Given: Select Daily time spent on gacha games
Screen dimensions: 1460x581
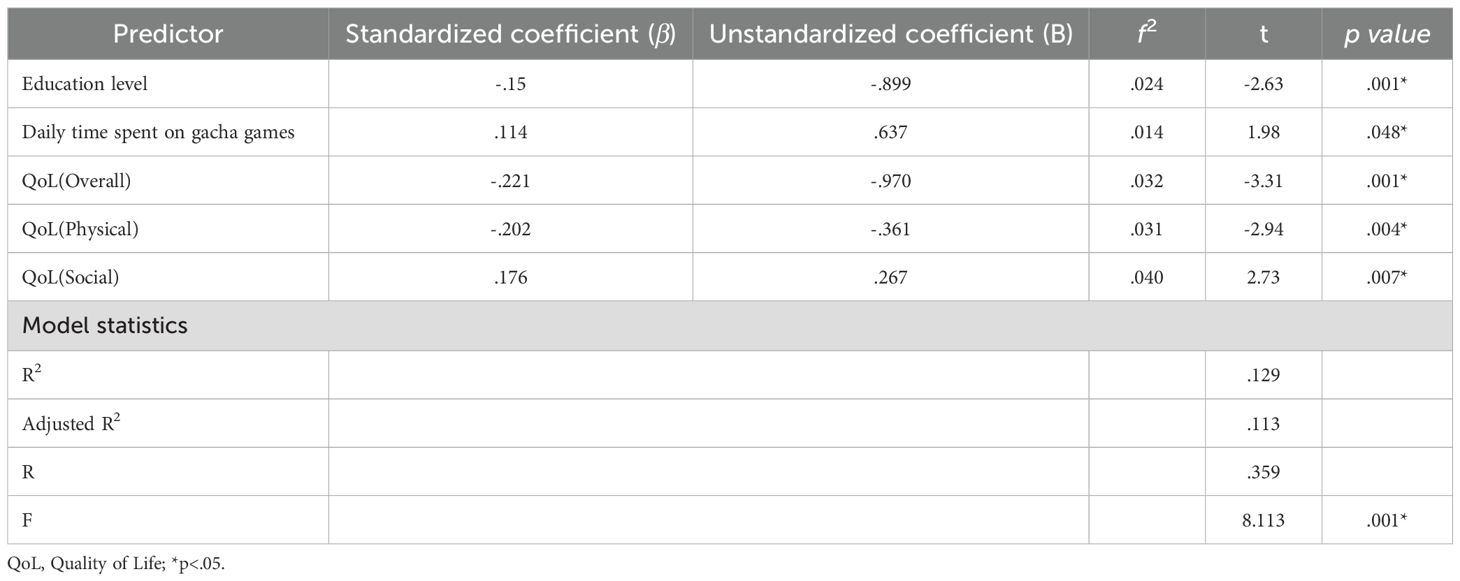Looking at the screenshot, I should (158, 132).
